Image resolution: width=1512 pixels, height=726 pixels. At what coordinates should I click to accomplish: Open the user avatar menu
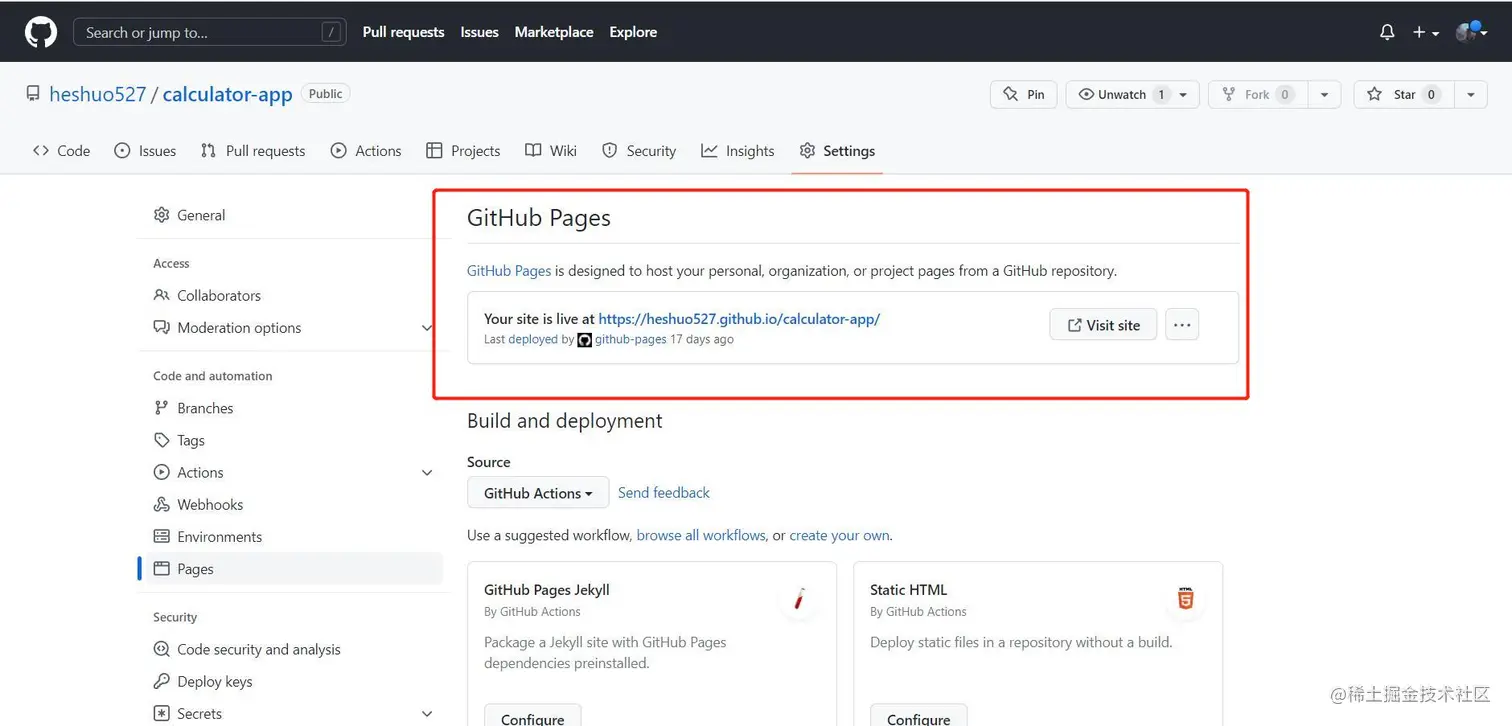pyautogui.click(x=1471, y=32)
